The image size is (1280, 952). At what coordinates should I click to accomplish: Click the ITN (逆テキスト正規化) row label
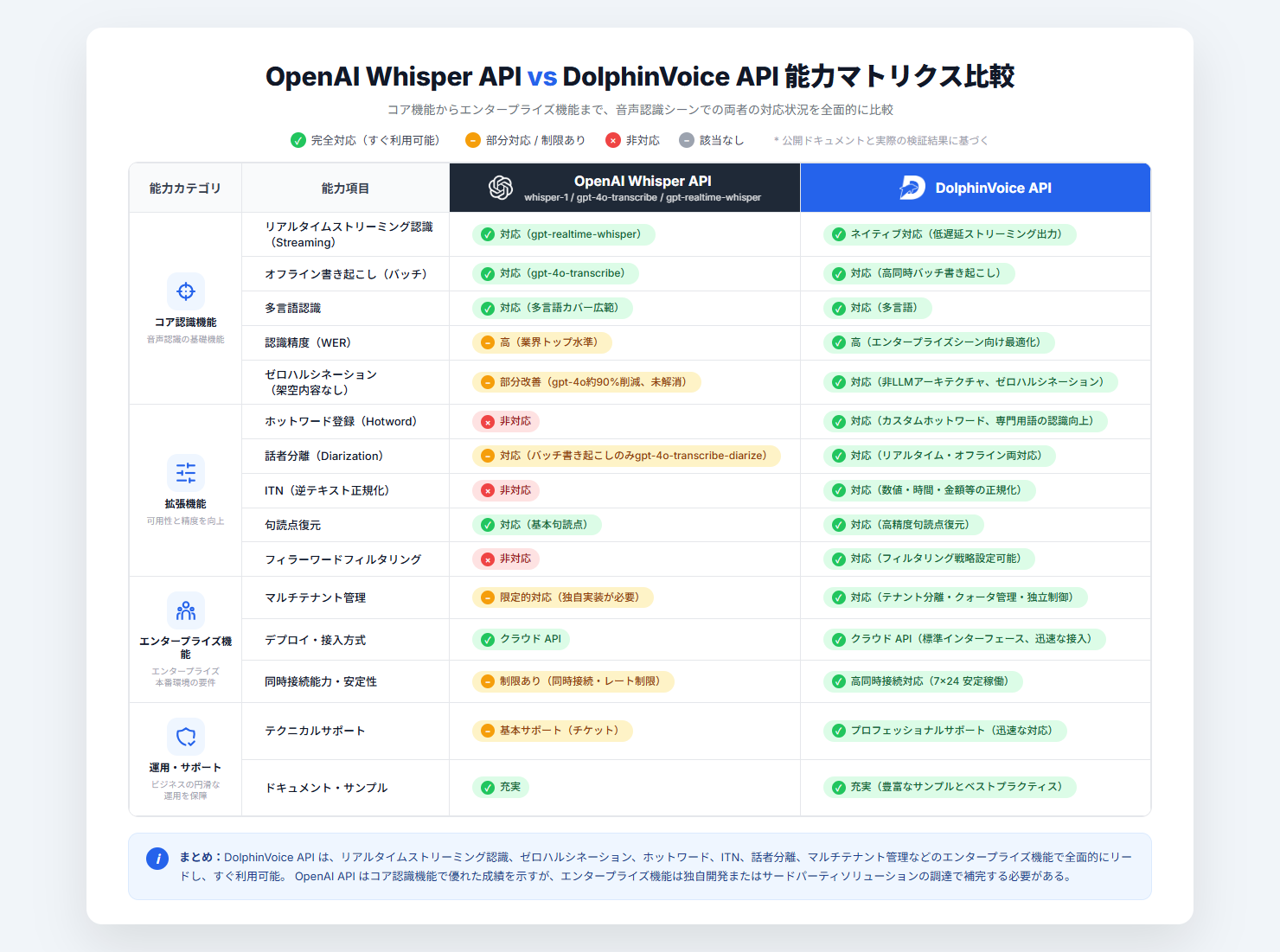[x=327, y=490]
